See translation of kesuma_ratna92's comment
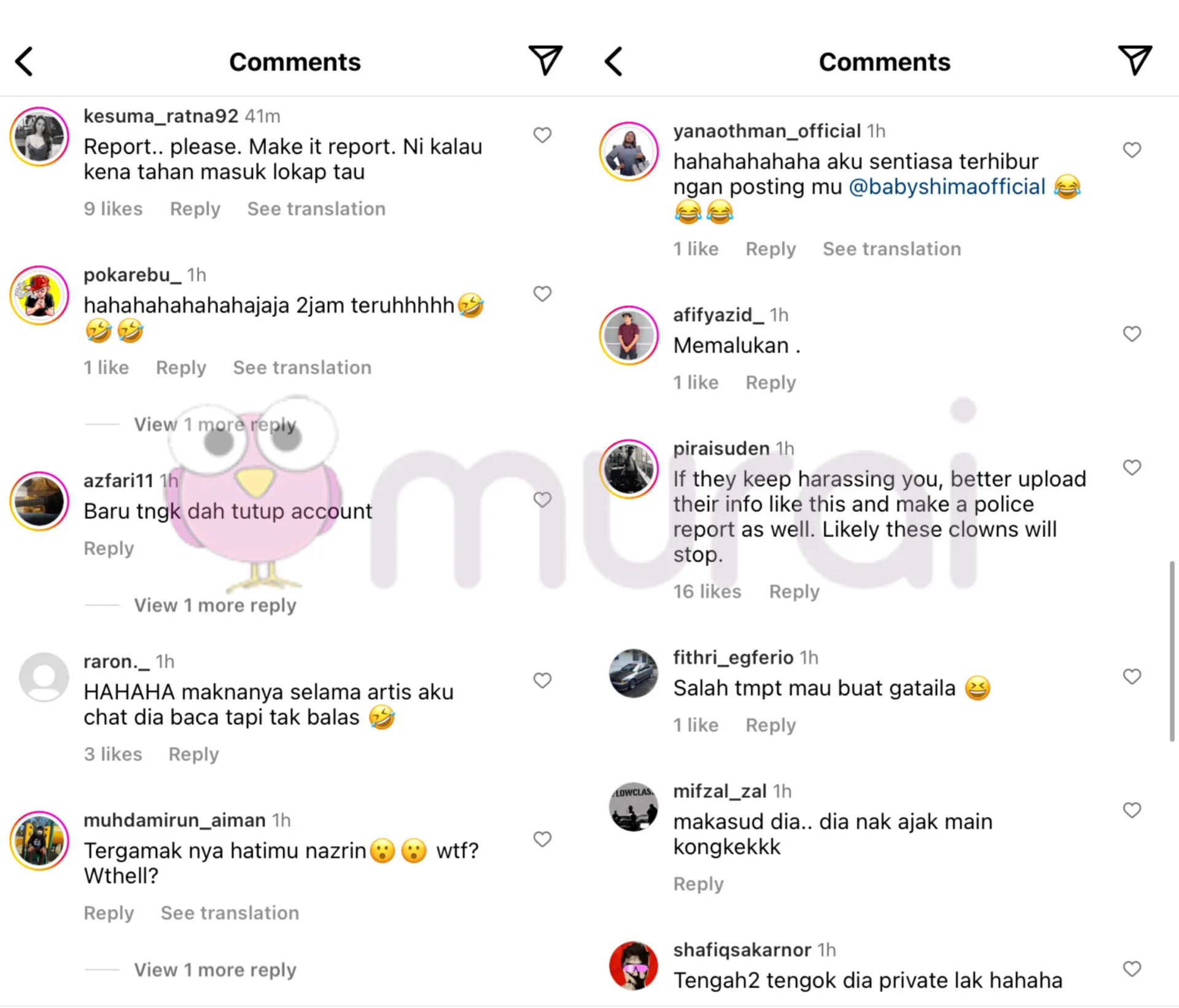This screenshot has height=1008, width=1179. coord(316,209)
